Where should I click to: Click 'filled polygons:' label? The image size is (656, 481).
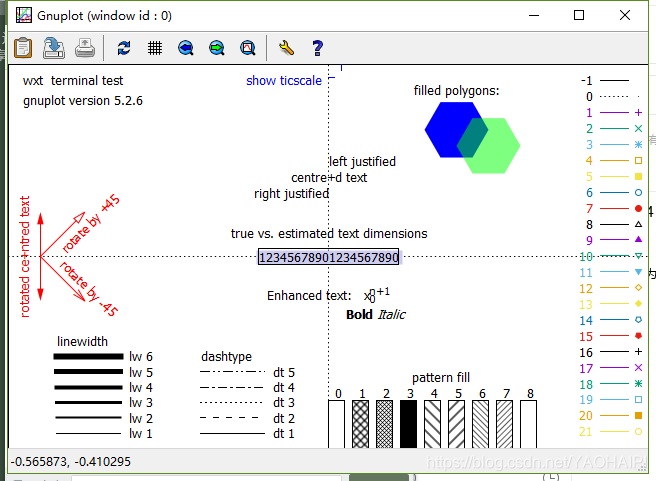point(456,91)
